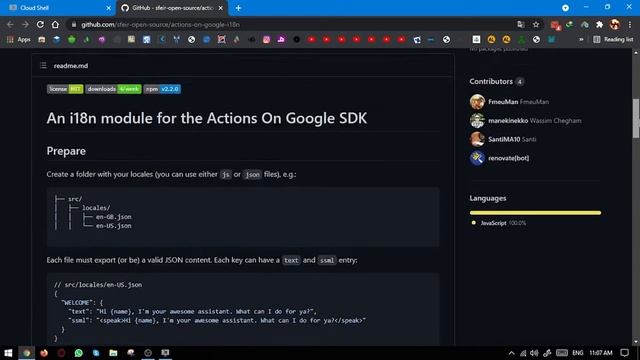
Task: Click the '// src/locales/en-US.json' comment line
Action: point(98,285)
